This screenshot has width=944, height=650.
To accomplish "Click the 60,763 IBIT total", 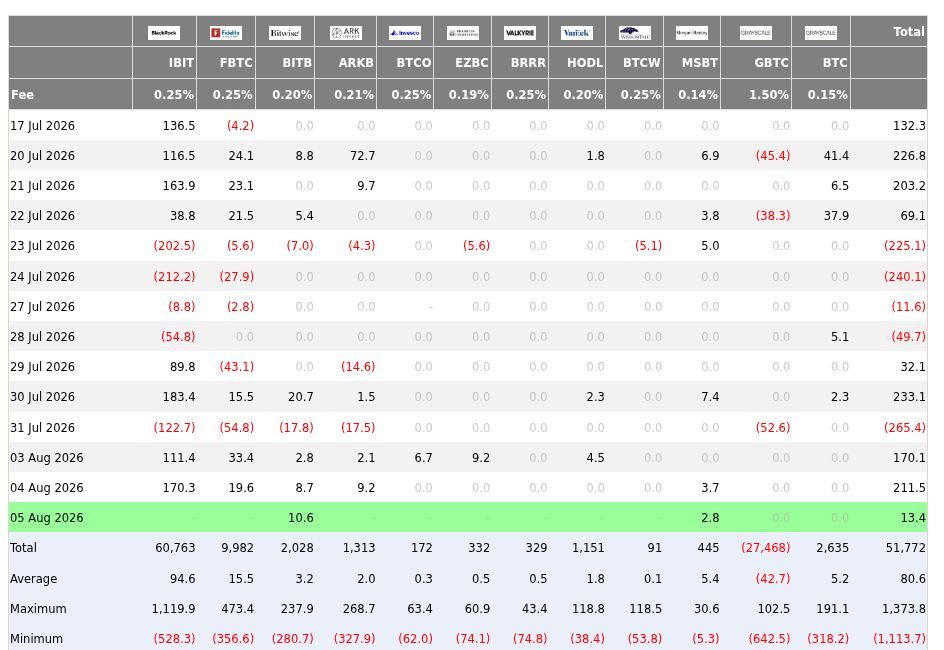I will pyautogui.click(x=175, y=548).
